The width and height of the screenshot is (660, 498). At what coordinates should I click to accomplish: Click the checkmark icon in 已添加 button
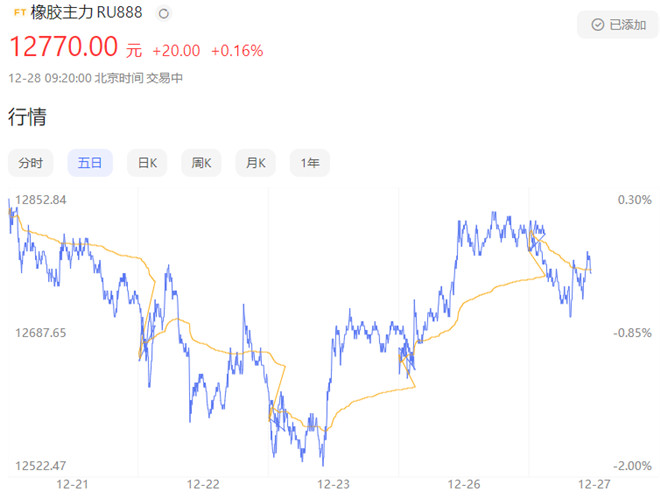click(598, 25)
